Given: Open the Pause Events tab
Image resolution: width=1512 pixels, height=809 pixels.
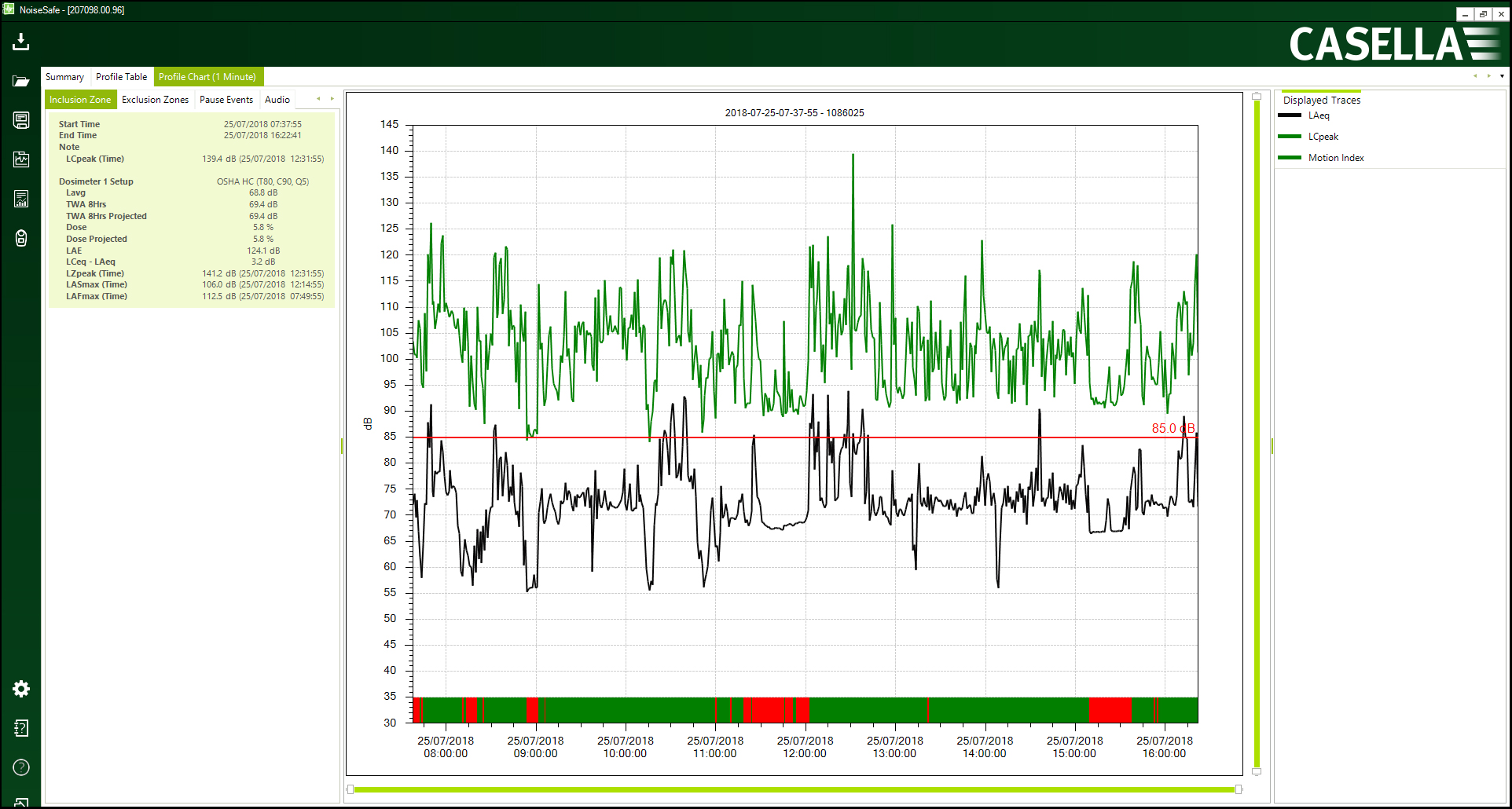Looking at the screenshot, I should click(226, 100).
